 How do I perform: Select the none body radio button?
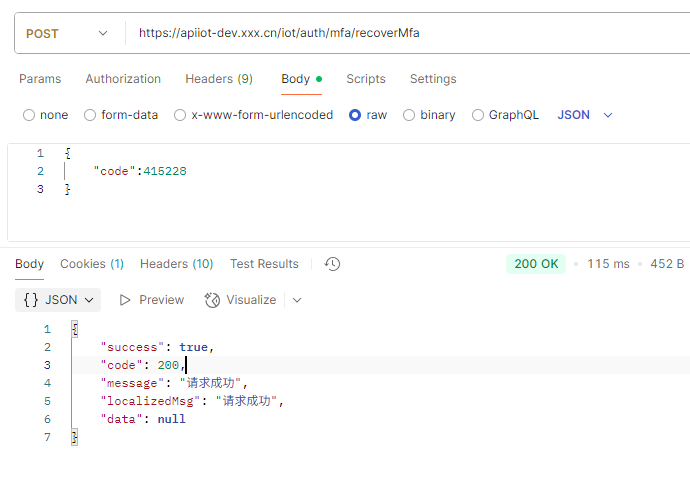pos(29,115)
